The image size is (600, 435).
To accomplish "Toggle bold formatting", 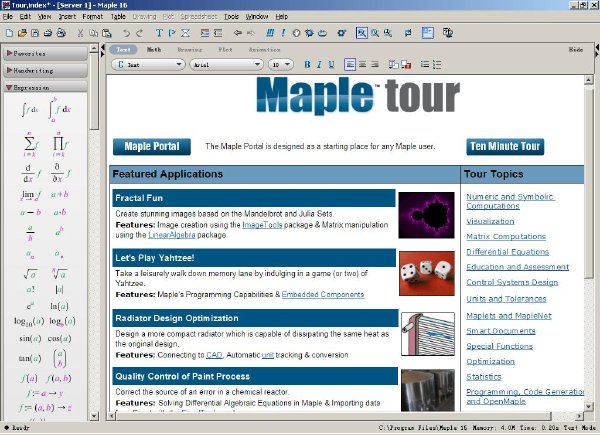I will click(x=307, y=65).
